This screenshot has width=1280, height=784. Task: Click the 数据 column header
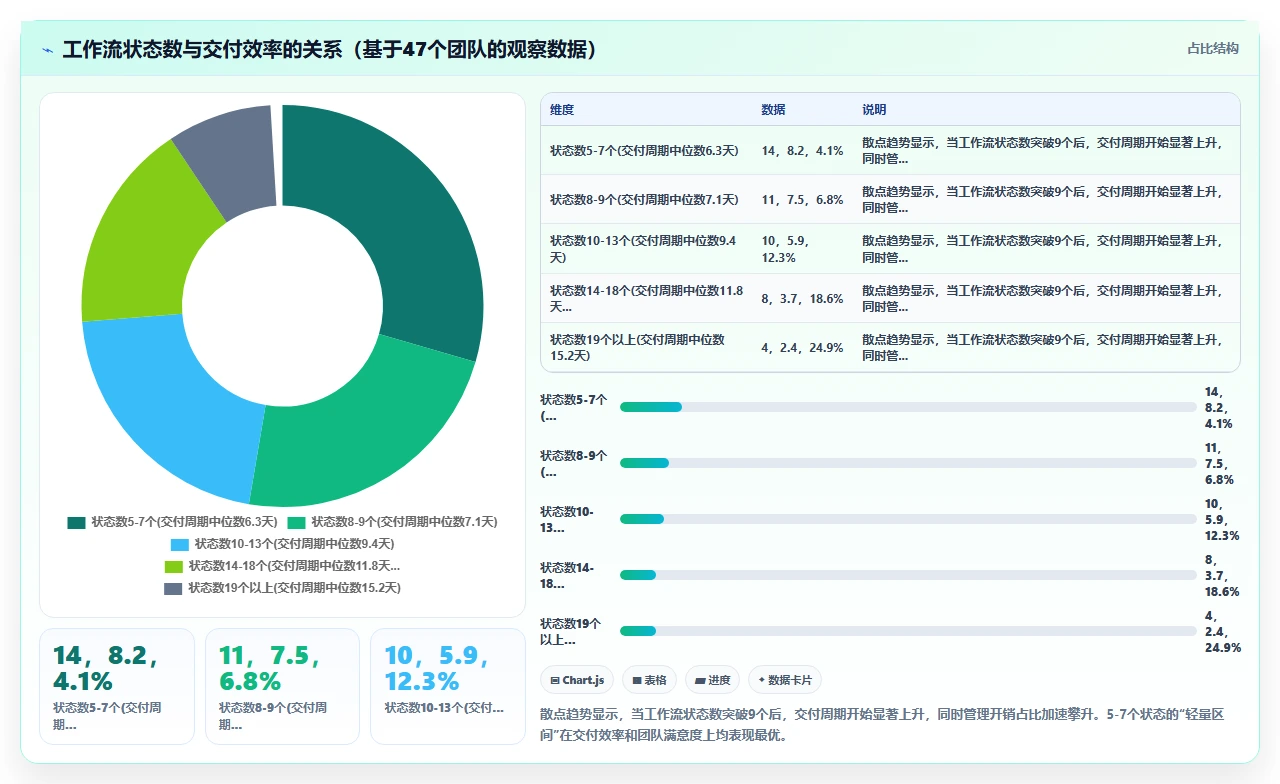click(773, 110)
